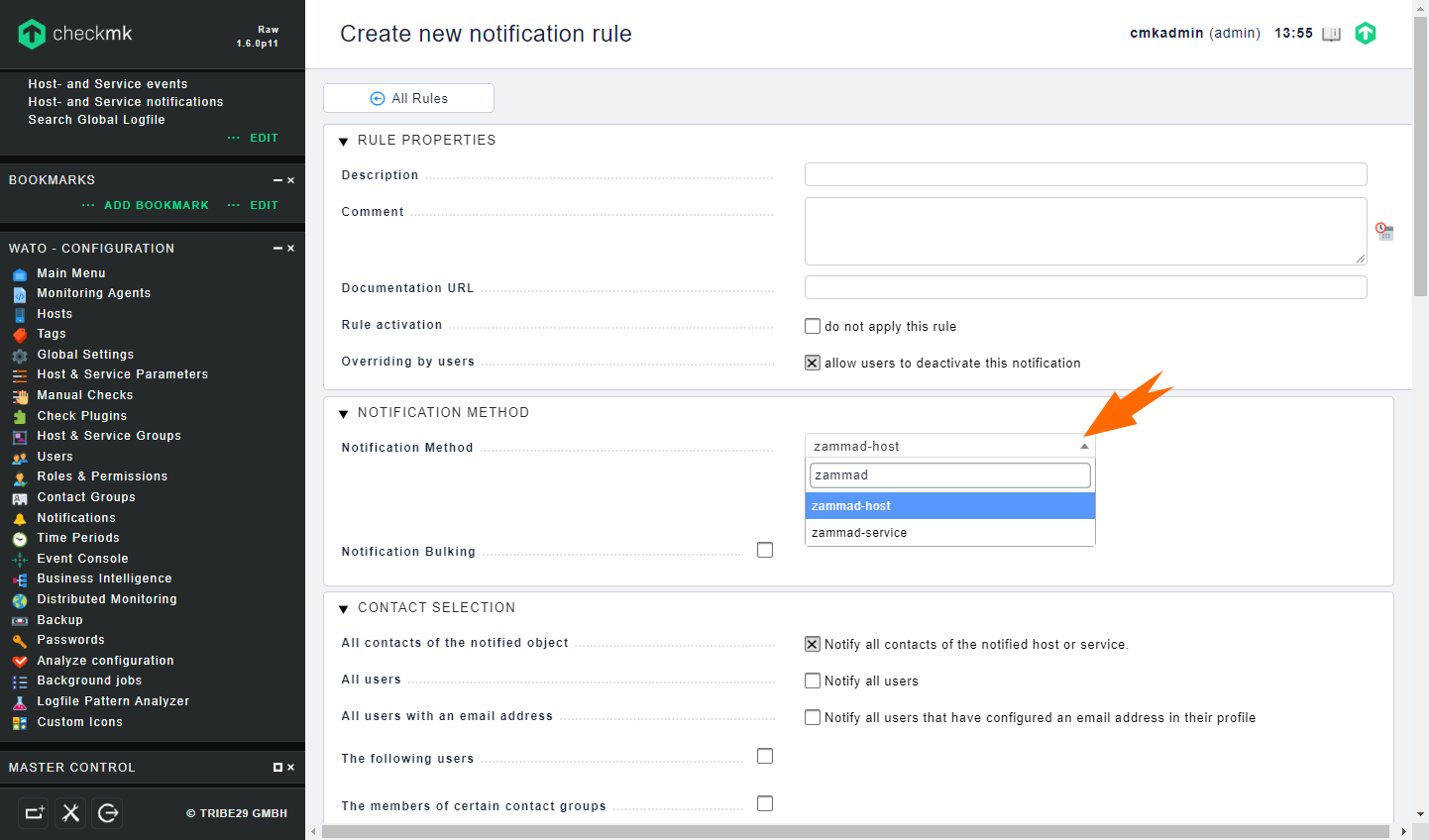Screen dimensions: 1429x840
Task: Open Host & Service Groups icon
Action: [20, 437]
